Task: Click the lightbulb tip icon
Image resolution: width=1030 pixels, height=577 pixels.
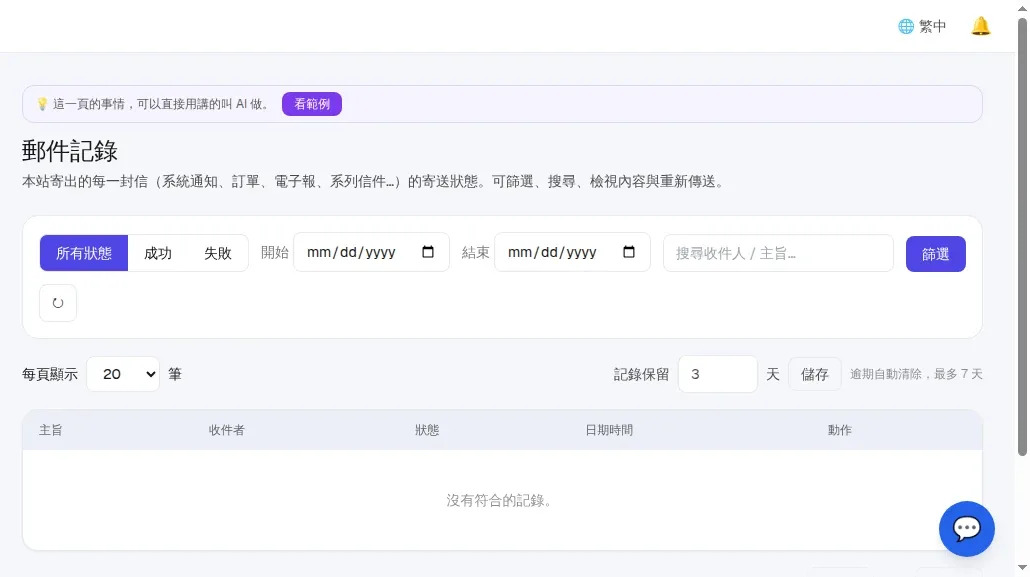Action: click(x=42, y=104)
